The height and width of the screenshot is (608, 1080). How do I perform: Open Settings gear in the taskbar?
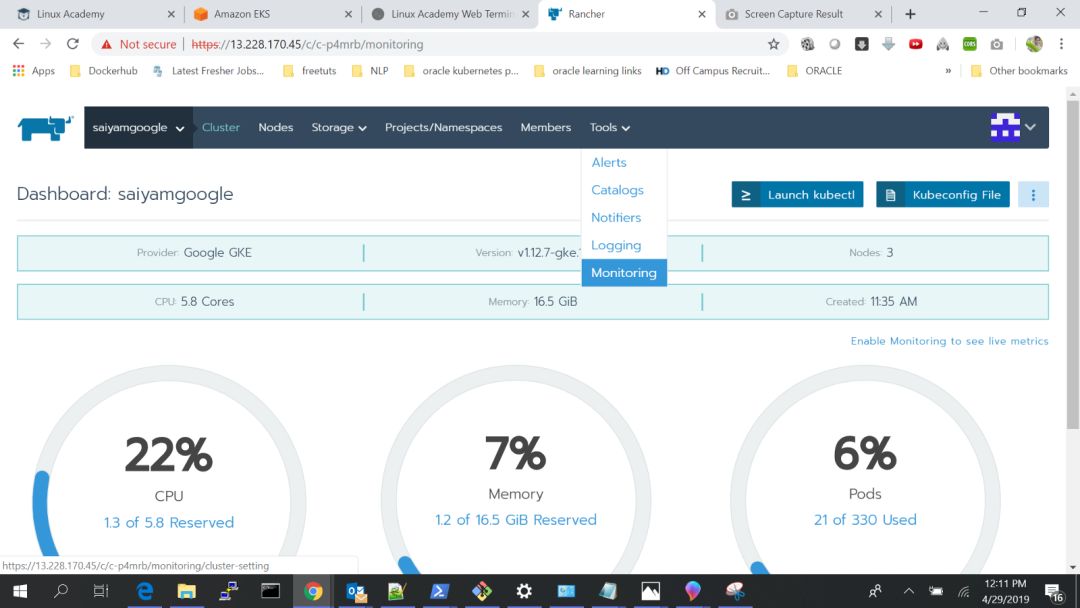point(524,591)
